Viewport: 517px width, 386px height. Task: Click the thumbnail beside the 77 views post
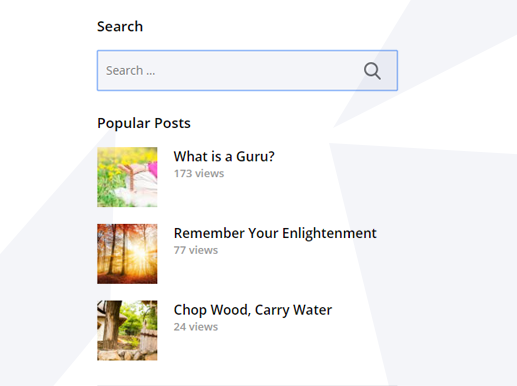[x=127, y=254]
